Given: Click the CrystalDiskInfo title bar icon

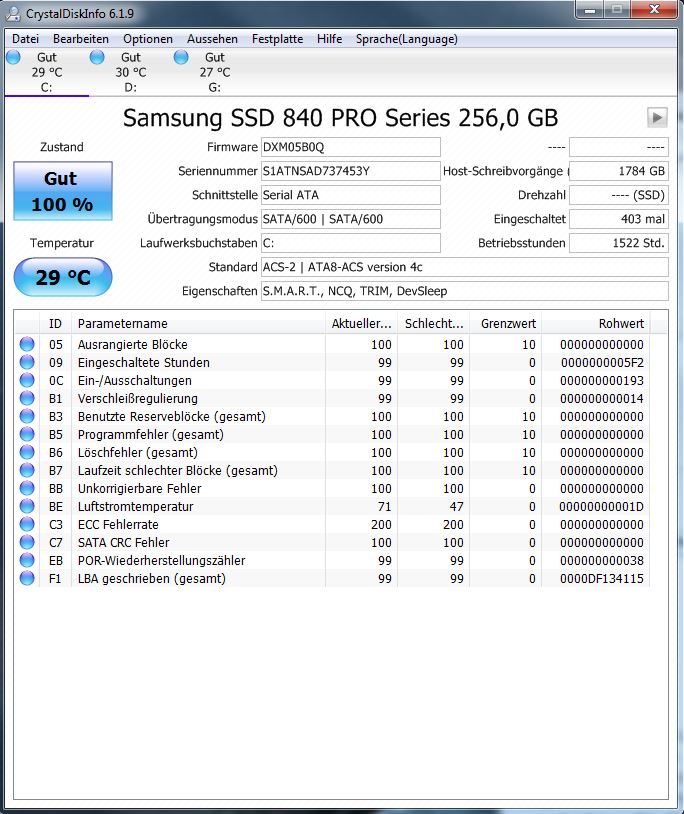Looking at the screenshot, I should 13,13.
